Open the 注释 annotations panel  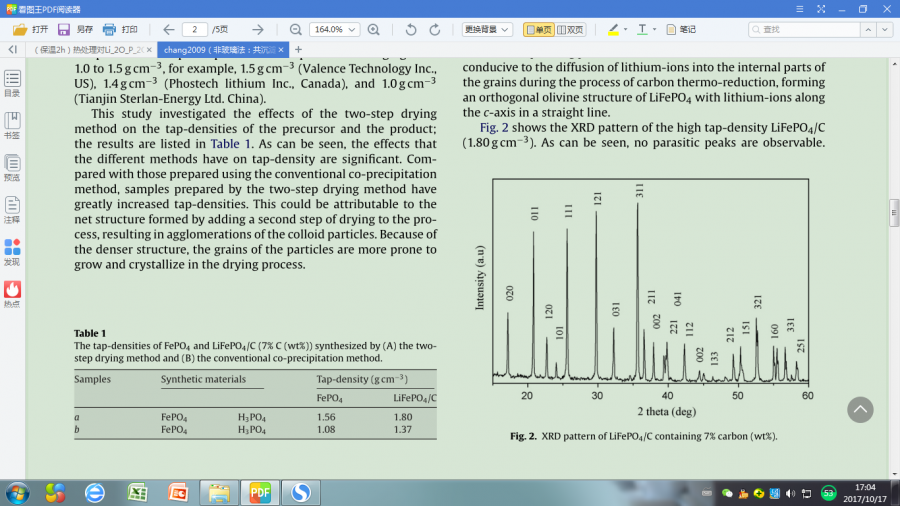click(12, 208)
